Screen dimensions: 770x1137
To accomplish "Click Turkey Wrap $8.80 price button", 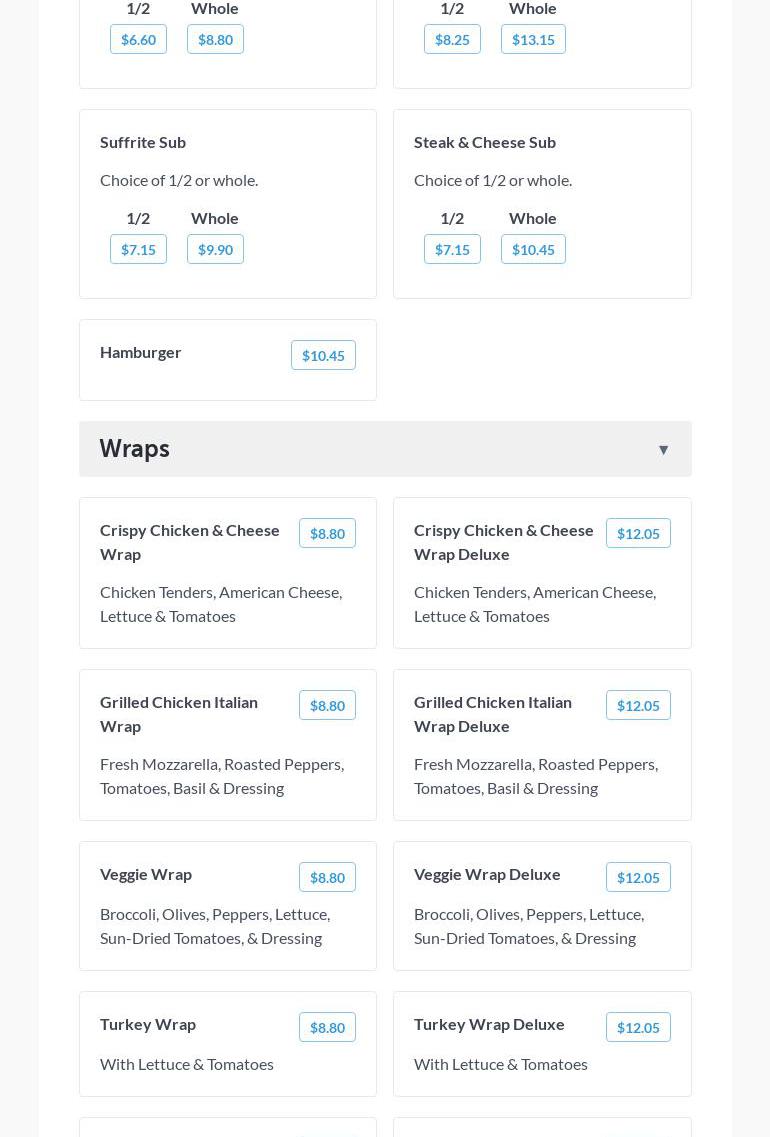I will 327,1027.
